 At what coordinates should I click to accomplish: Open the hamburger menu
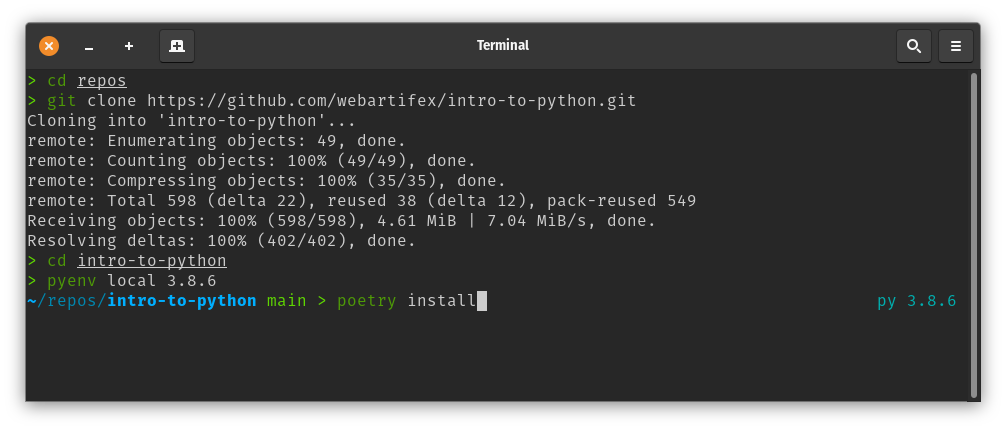955,46
